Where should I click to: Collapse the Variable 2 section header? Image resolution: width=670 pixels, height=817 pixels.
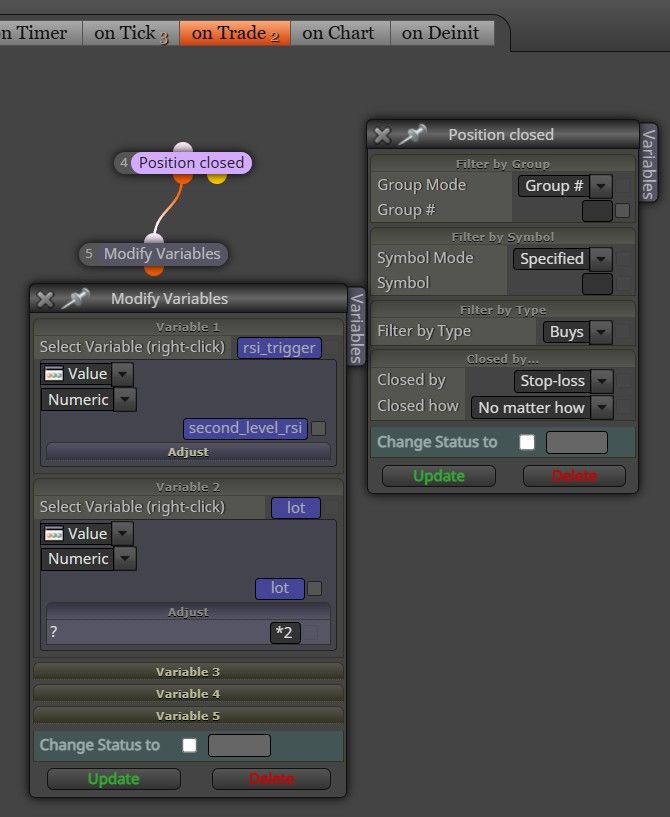(x=188, y=487)
